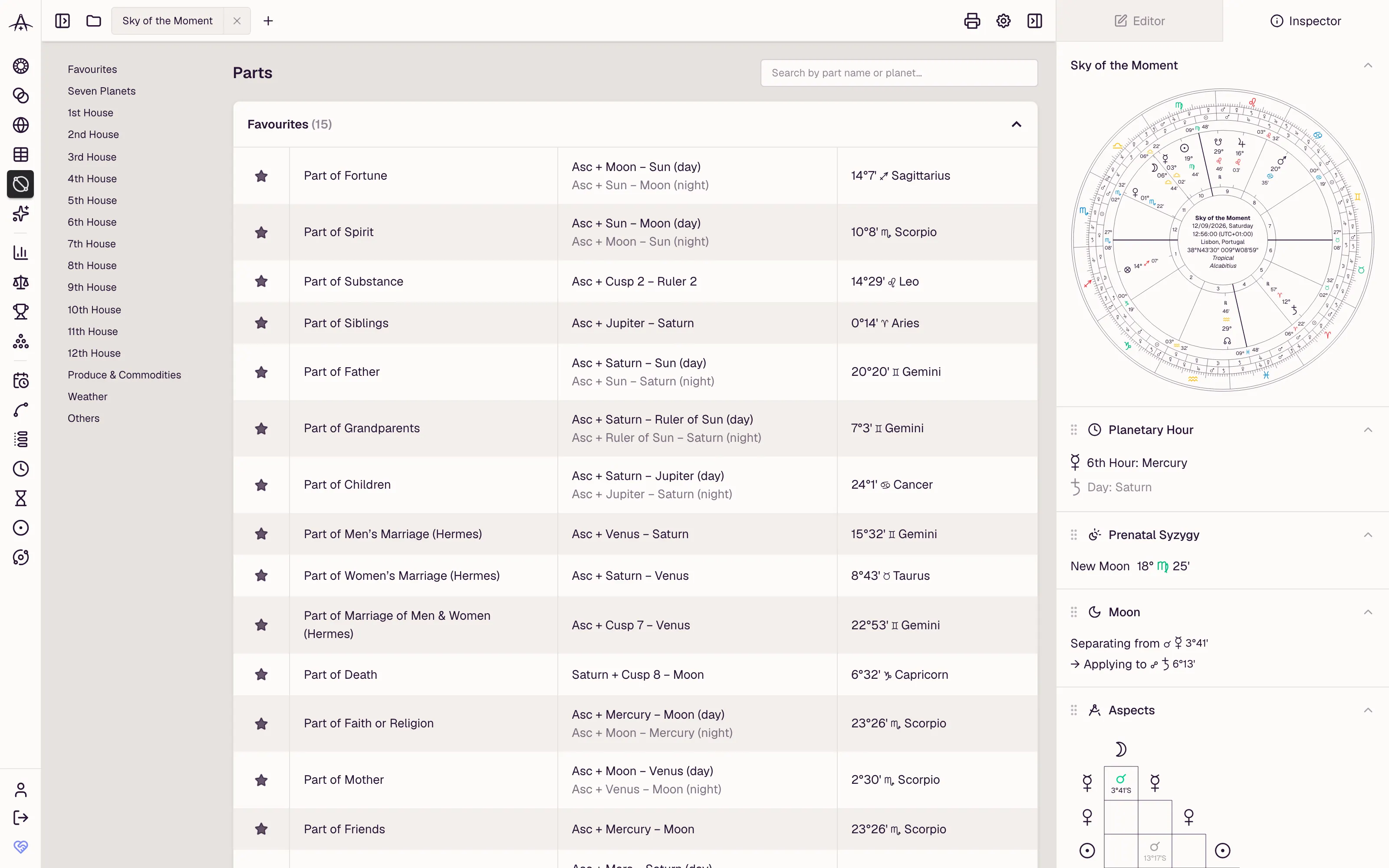This screenshot has width=1389, height=868.
Task: Switch to the Inspector tab
Action: click(1306, 21)
